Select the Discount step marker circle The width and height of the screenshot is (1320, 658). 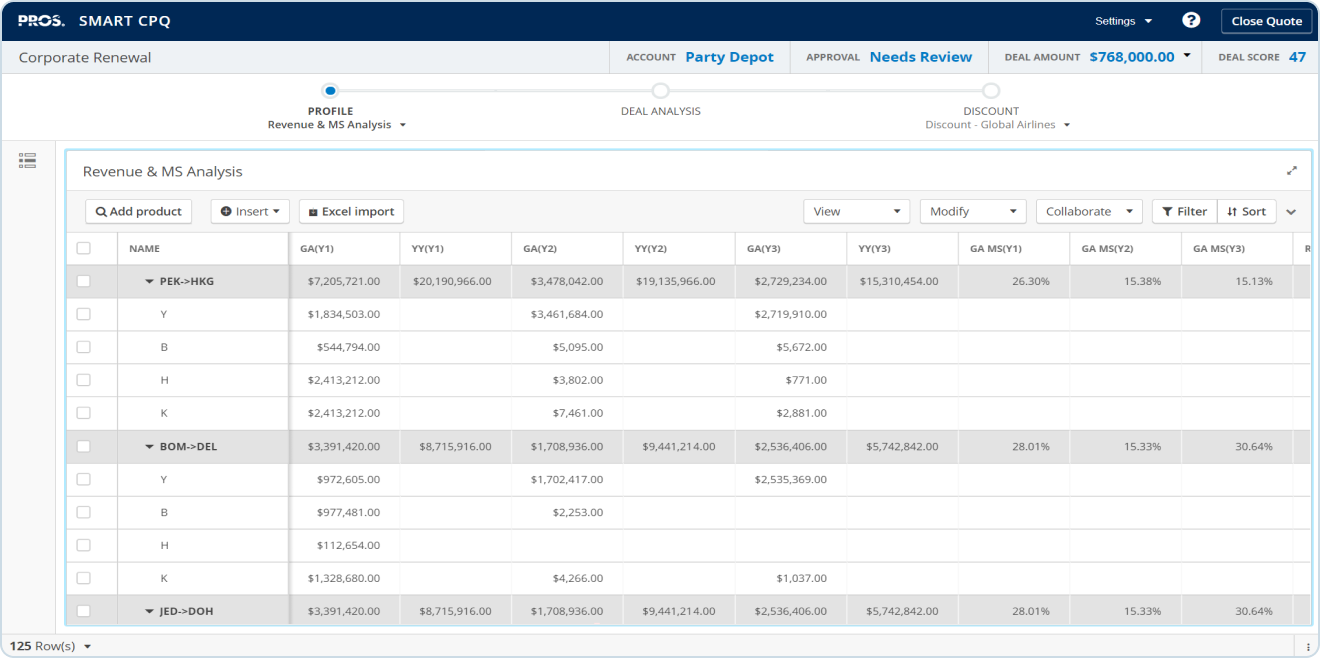pos(990,91)
